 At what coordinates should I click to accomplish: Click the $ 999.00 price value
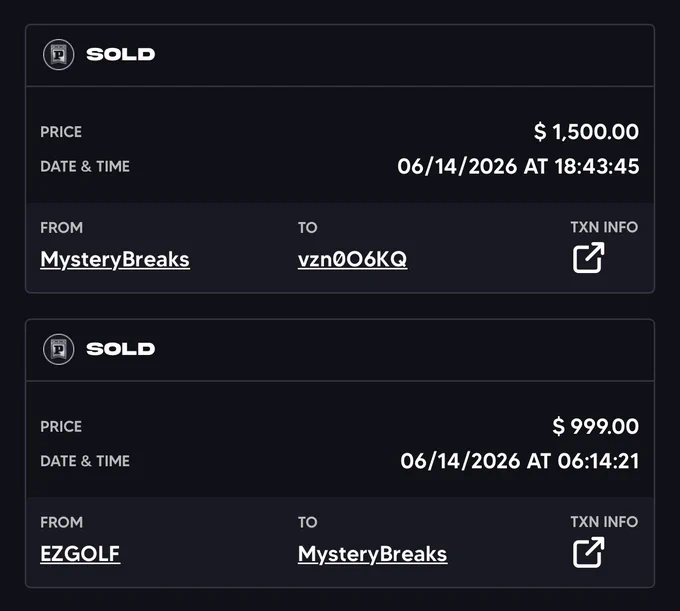click(595, 426)
